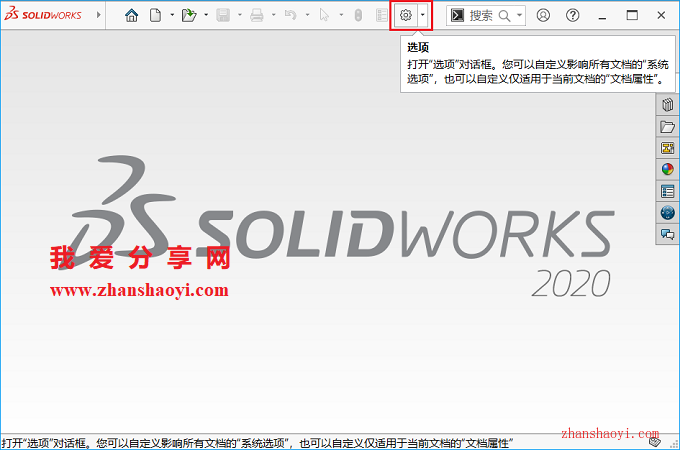Open the user login profile icon
The image size is (680, 450).
pyautogui.click(x=543, y=16)
